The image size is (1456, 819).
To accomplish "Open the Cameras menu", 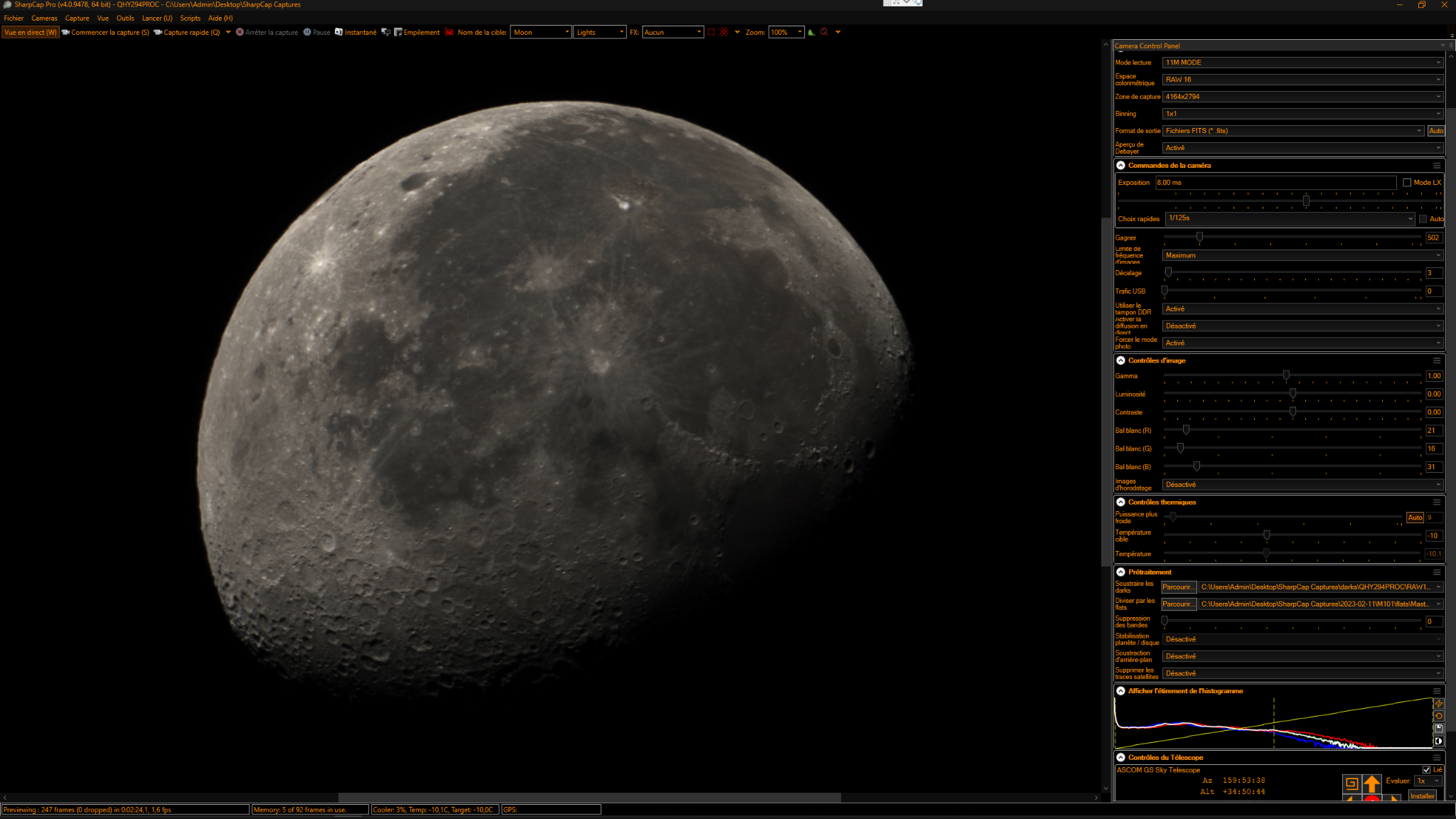I will point(44,18).
